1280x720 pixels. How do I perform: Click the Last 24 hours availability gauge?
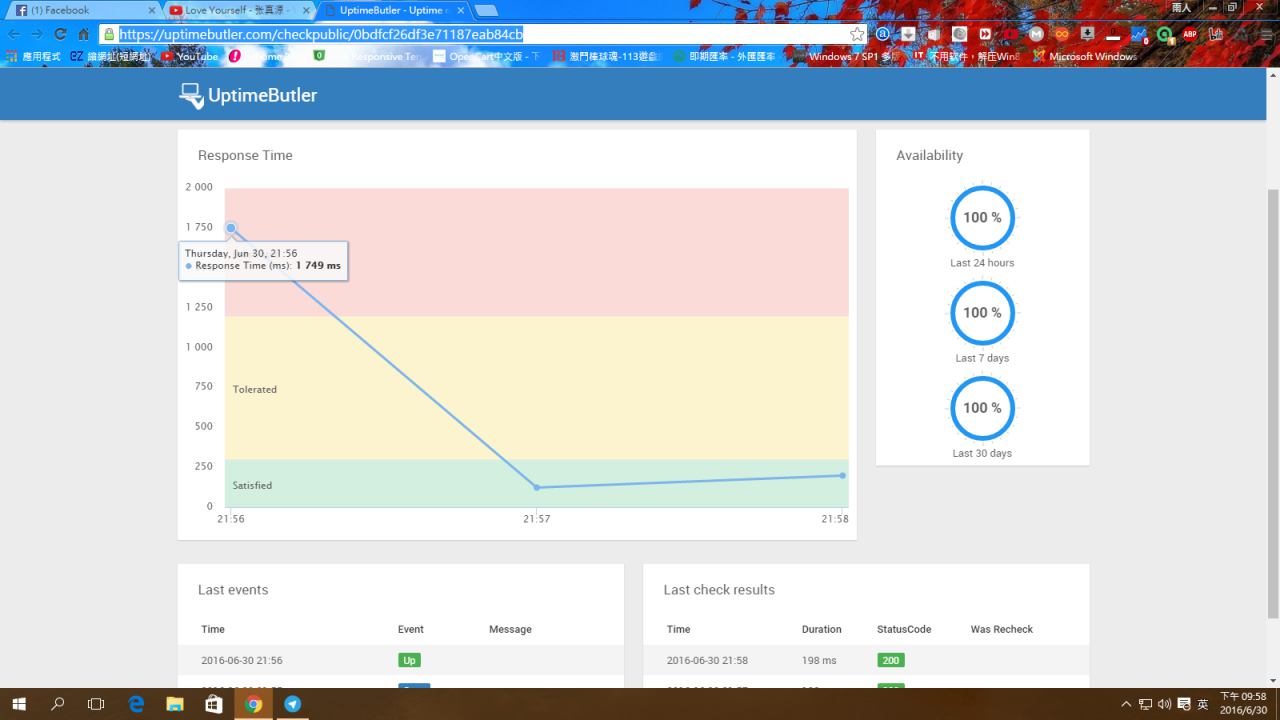click(982, 218)
